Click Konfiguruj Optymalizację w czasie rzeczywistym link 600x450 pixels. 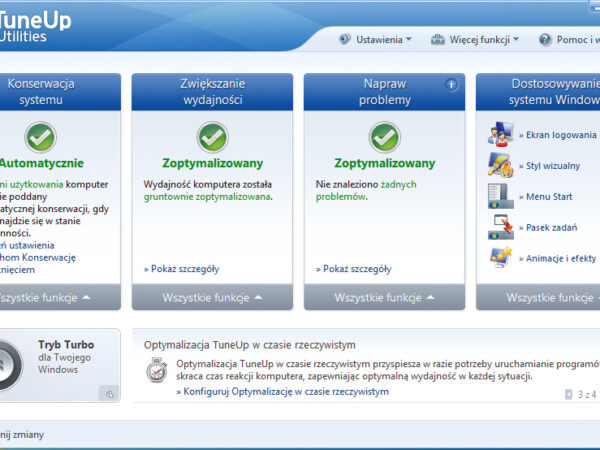[x=282, y=392]
